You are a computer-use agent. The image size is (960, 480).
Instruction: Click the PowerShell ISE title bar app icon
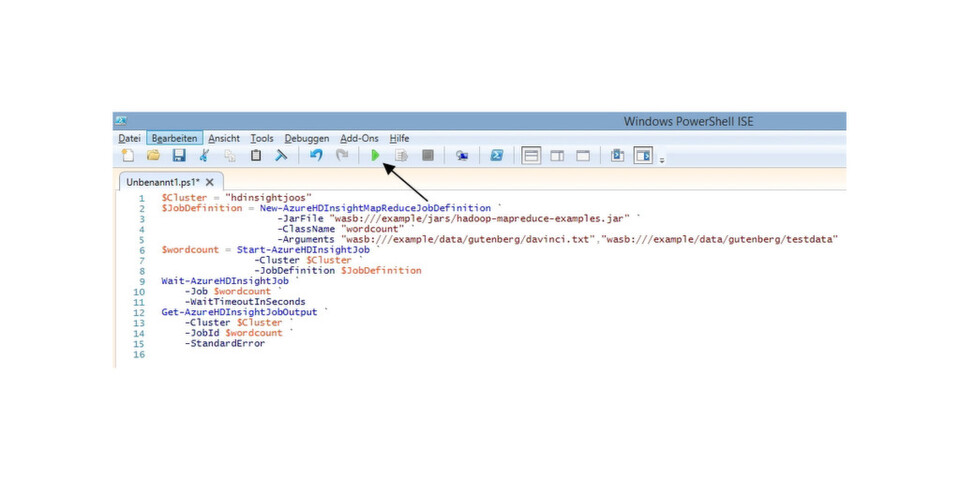[x=121, y=121]
